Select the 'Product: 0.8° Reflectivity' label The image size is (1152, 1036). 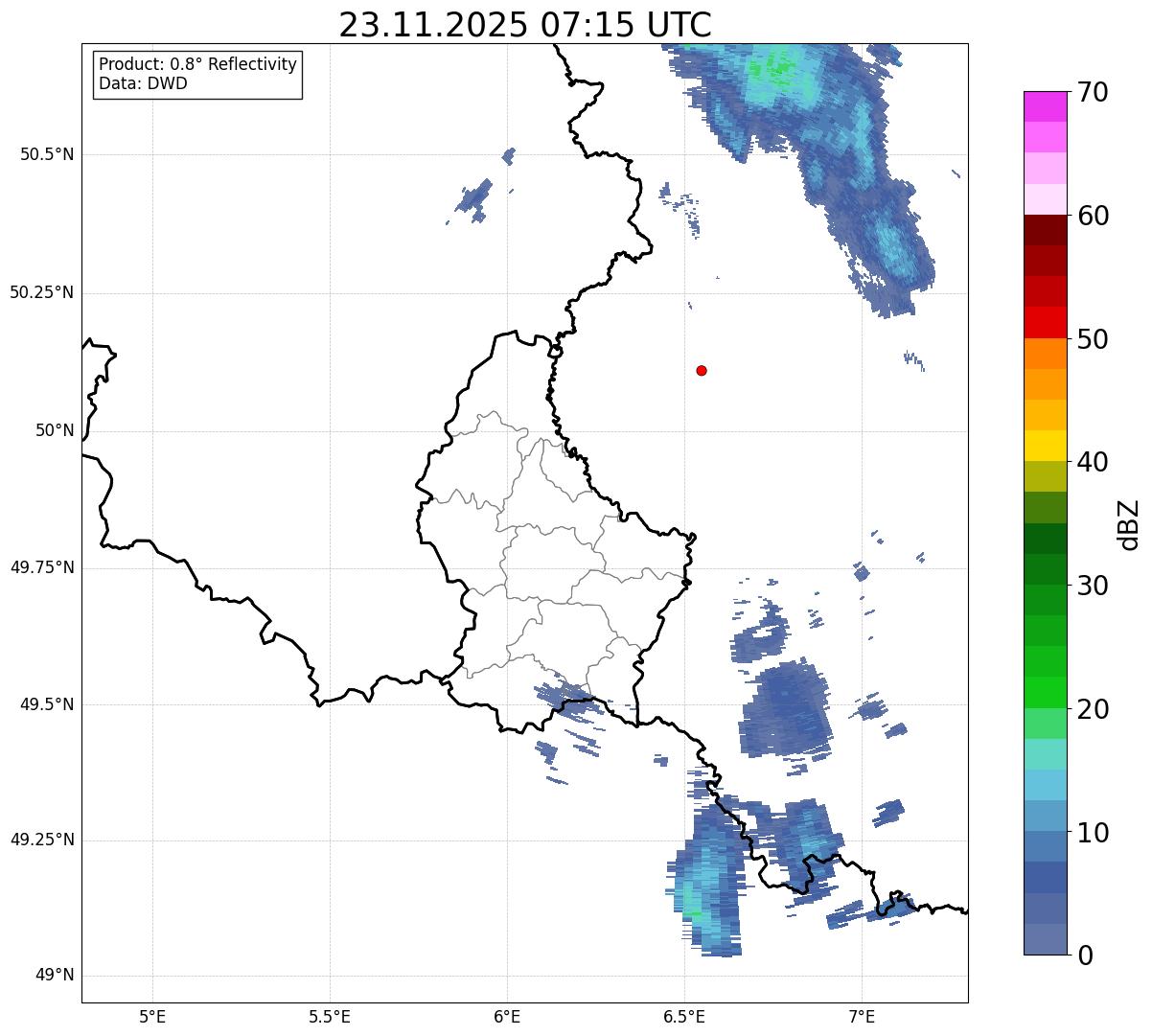click(x=198, y=64)
